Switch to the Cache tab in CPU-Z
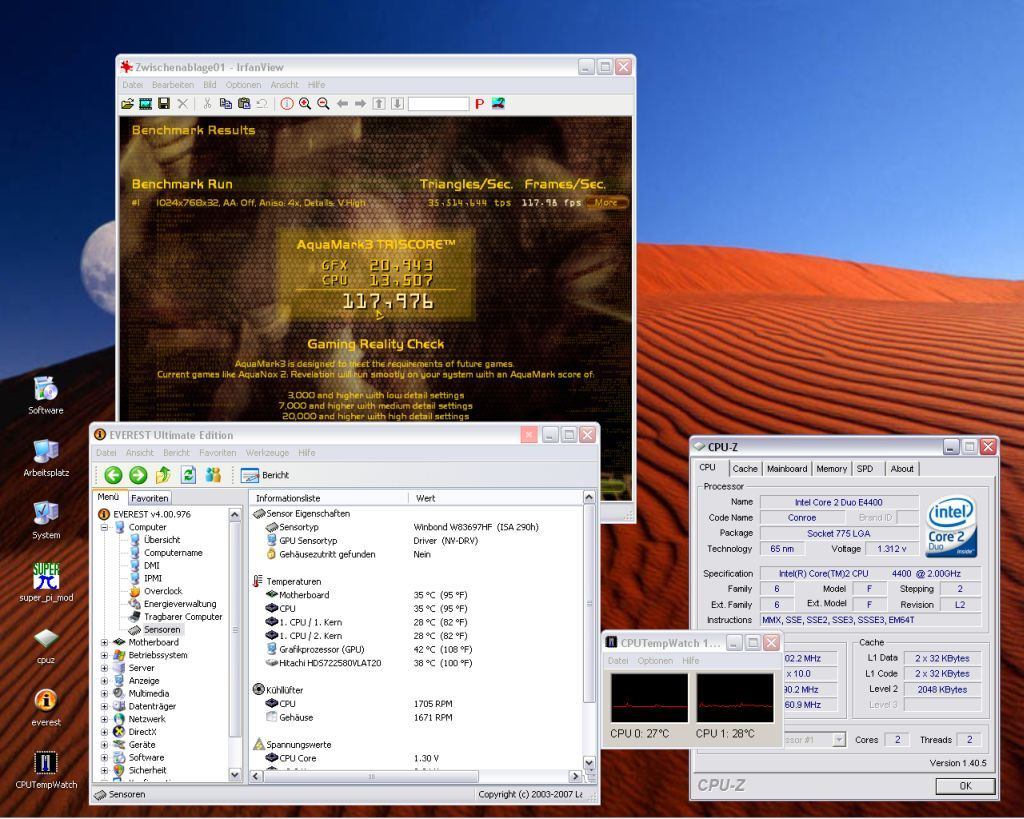 tap(744, 469)
